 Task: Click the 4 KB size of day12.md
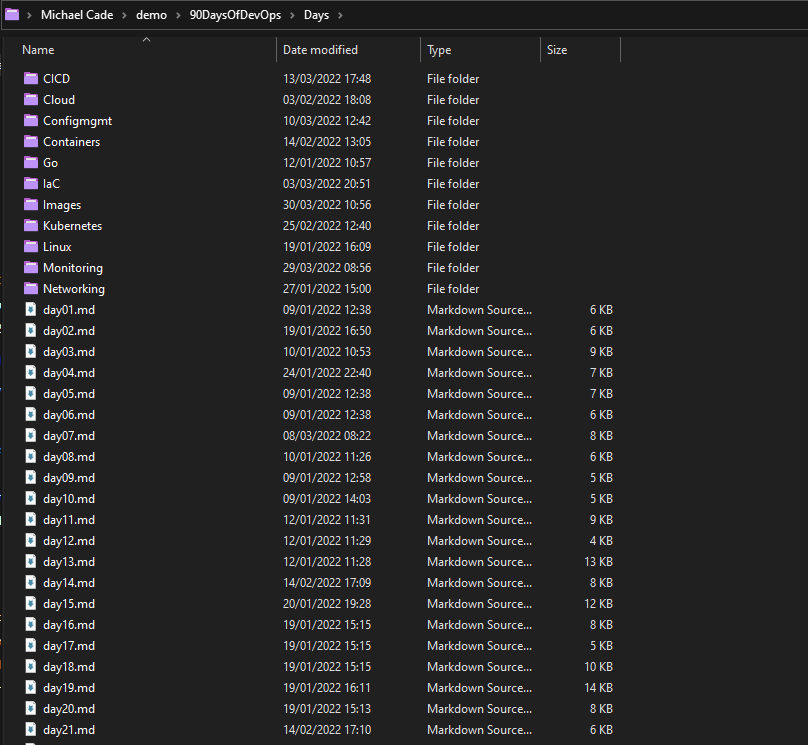(601, 541)
